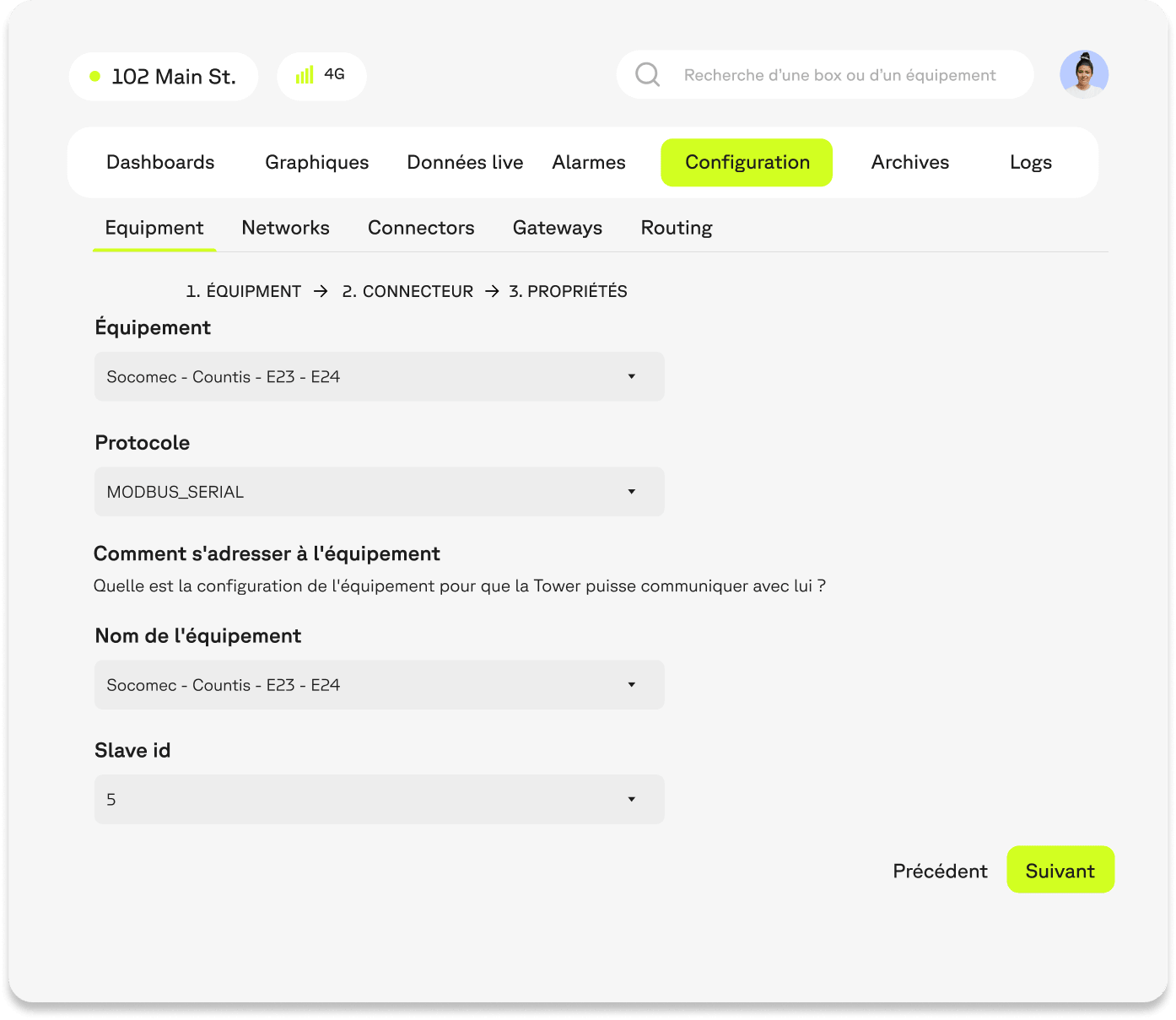Switch to the Networks tab
The image size is (1176, 1020).
[285, 228]
